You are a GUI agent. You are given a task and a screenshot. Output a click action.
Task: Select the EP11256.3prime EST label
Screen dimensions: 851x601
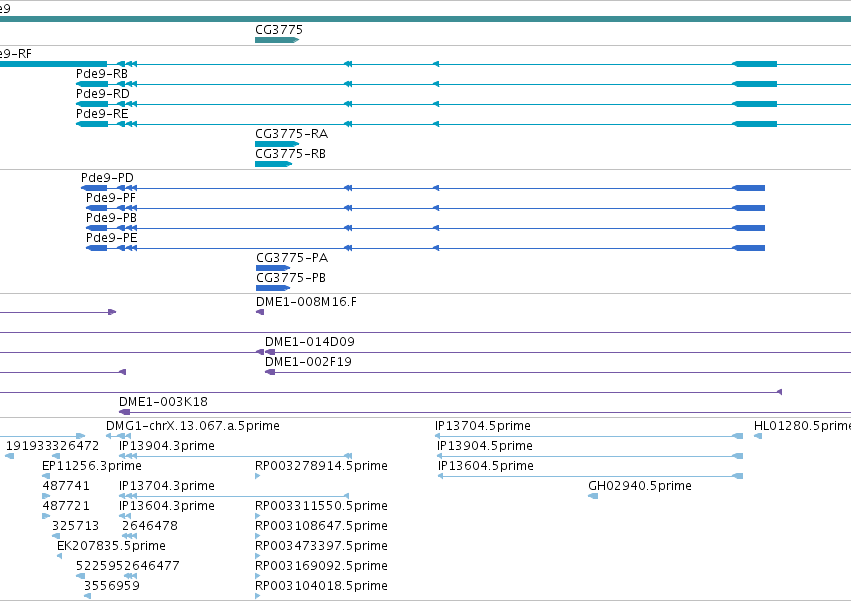pos(92,466)
